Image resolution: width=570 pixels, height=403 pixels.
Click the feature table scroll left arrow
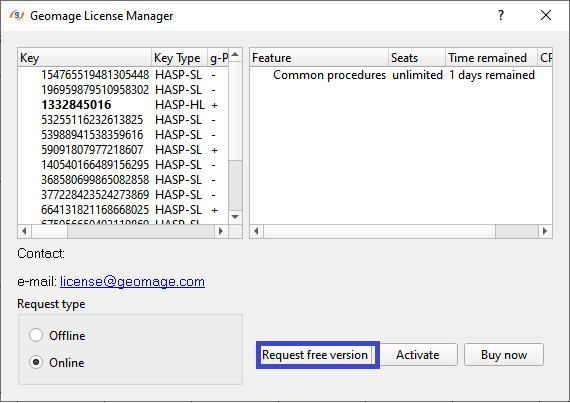(x=257, y=231)
